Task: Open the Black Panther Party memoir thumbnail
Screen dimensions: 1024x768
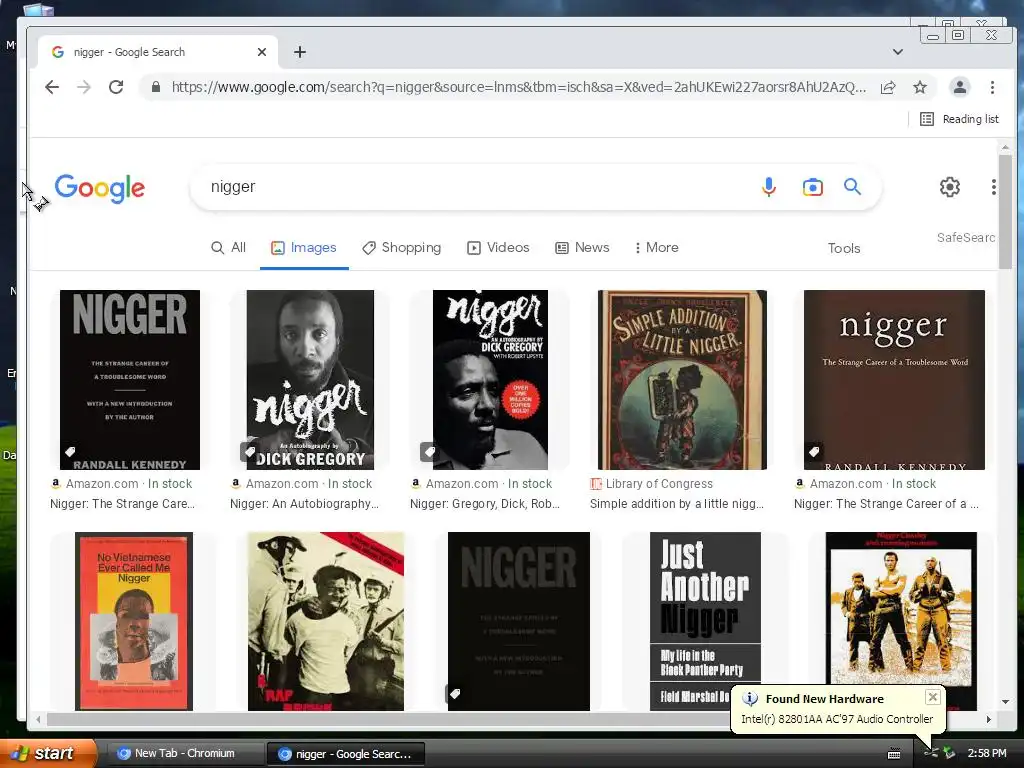Action: coord(705,621)
